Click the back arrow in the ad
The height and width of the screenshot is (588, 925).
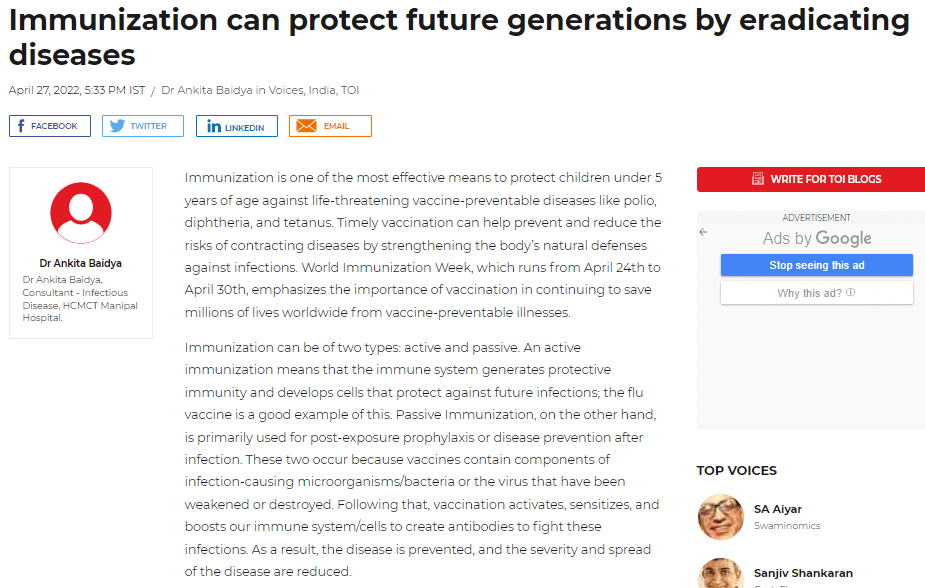703,232
